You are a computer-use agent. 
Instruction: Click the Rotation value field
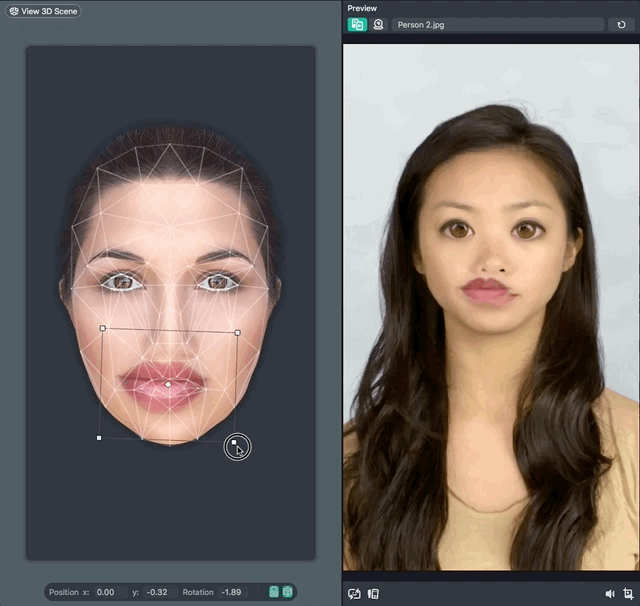(231, 592)
